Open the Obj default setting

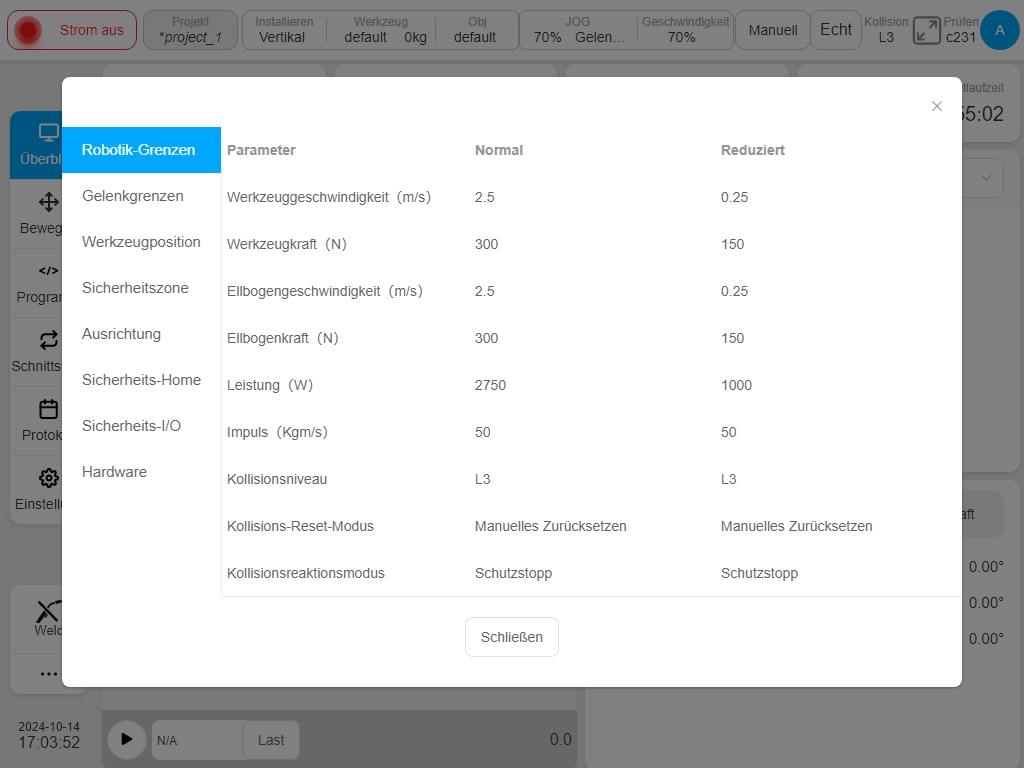pyautogui.click(x=476, y=30)
